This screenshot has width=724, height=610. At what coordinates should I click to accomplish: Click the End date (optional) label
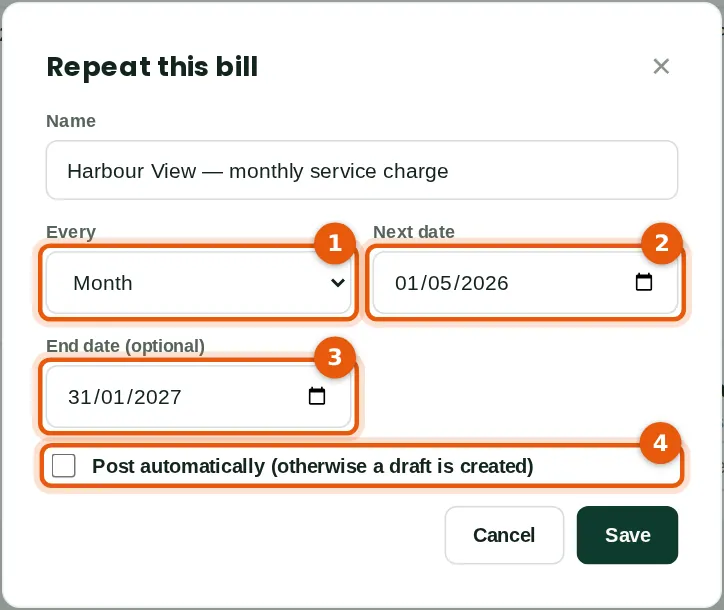pos(125,346)
